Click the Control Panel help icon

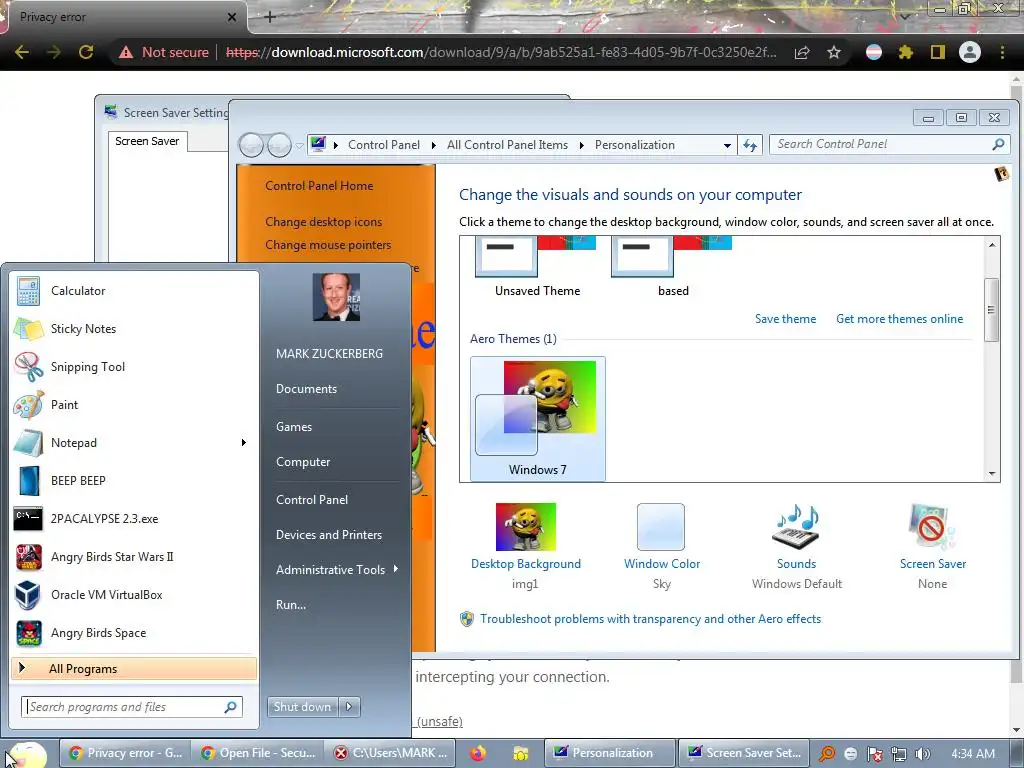point(1002,174)
